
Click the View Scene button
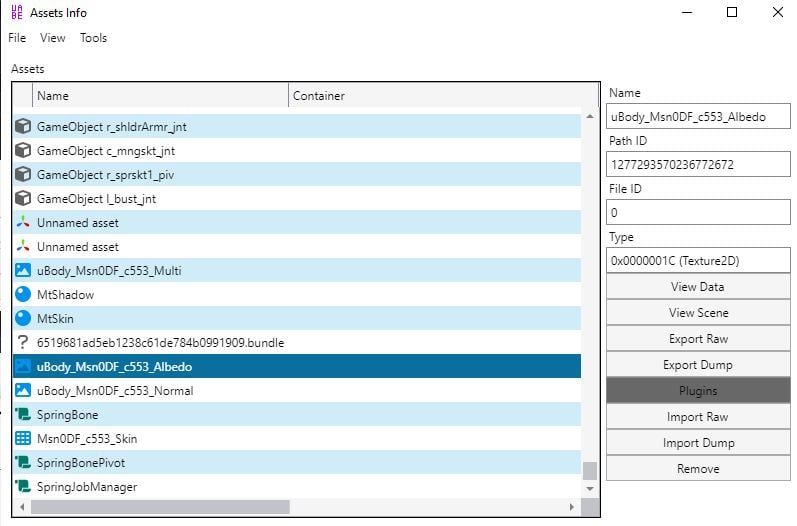(x=697, y=313)
